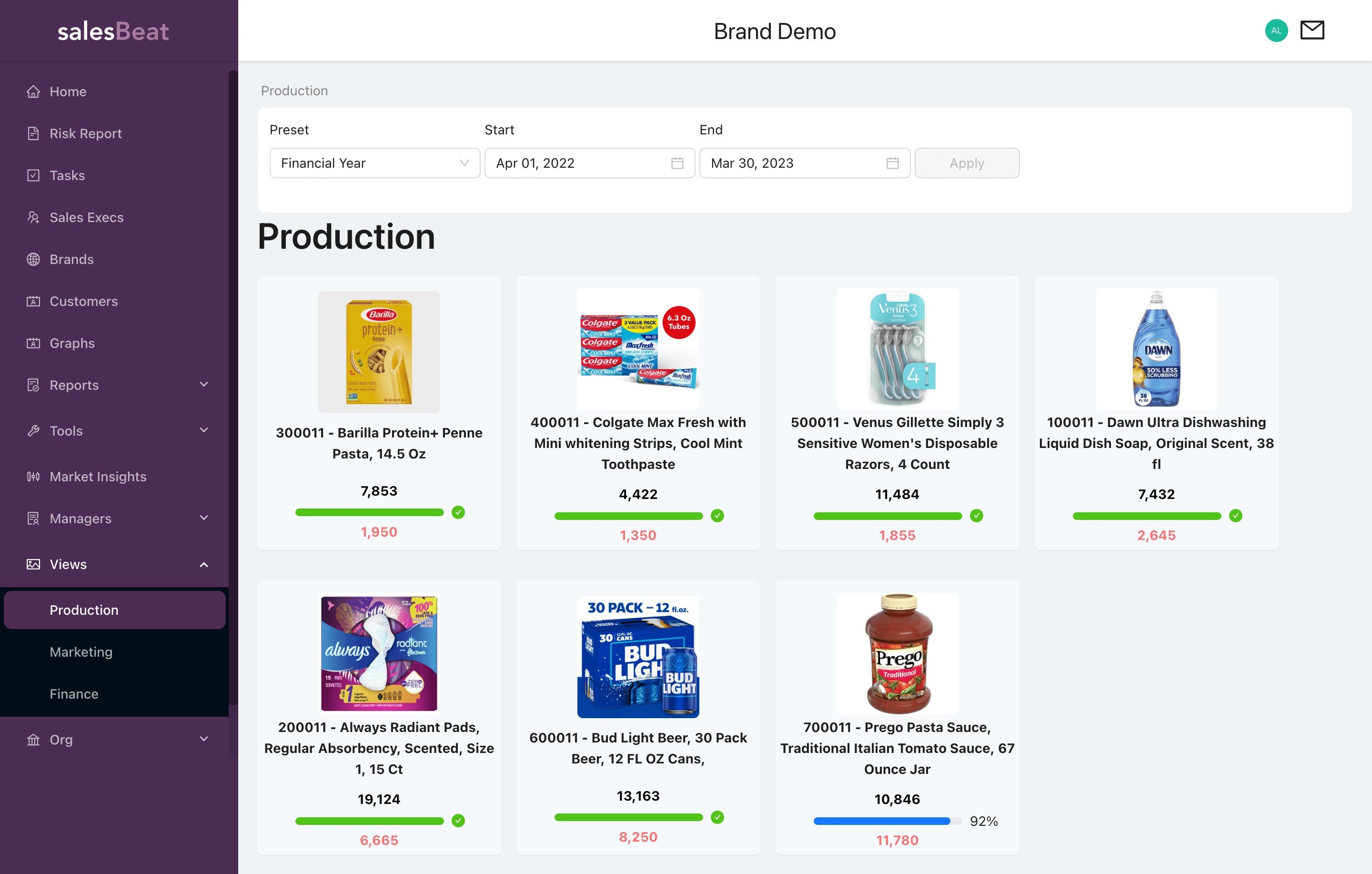
Task: Select Finance under Views
Action: click(x=74, y=694)
